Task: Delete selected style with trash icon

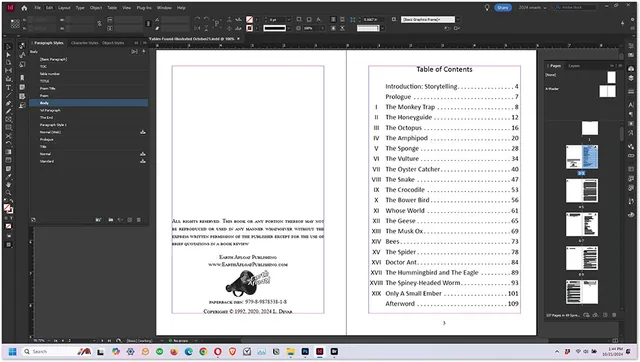Action: point(139,220)
